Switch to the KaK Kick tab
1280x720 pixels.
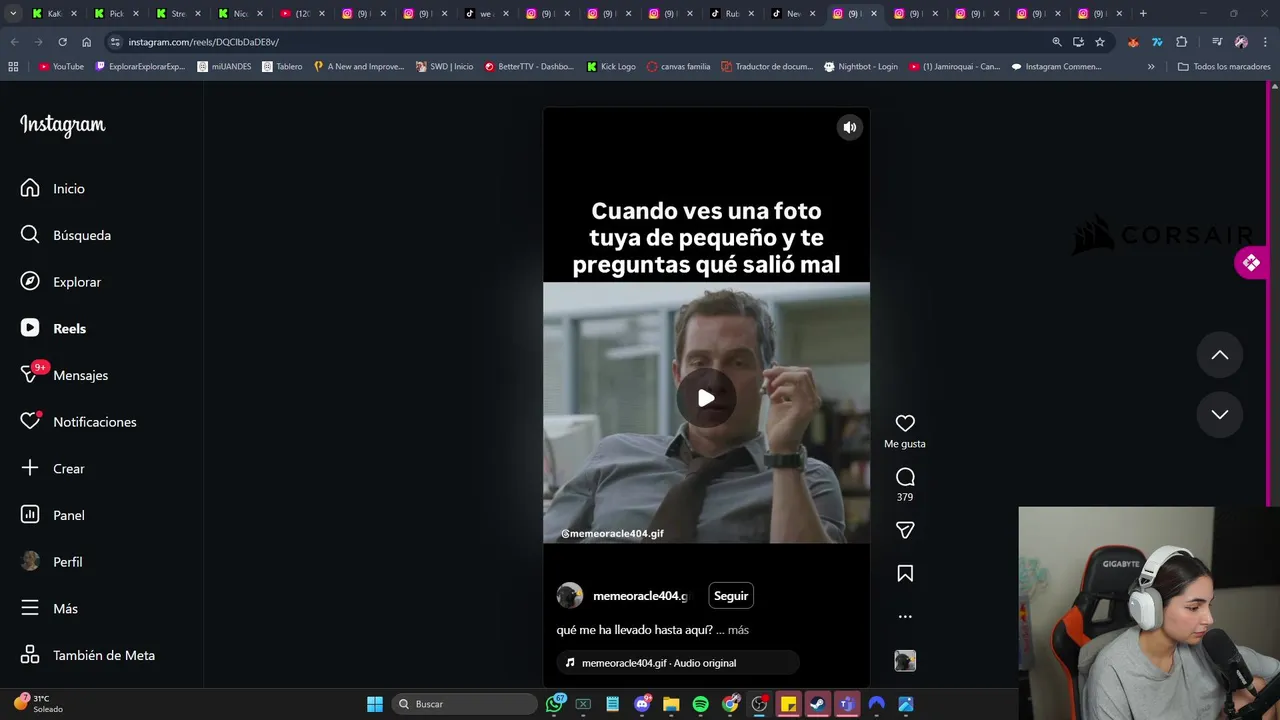pos(55,13)
